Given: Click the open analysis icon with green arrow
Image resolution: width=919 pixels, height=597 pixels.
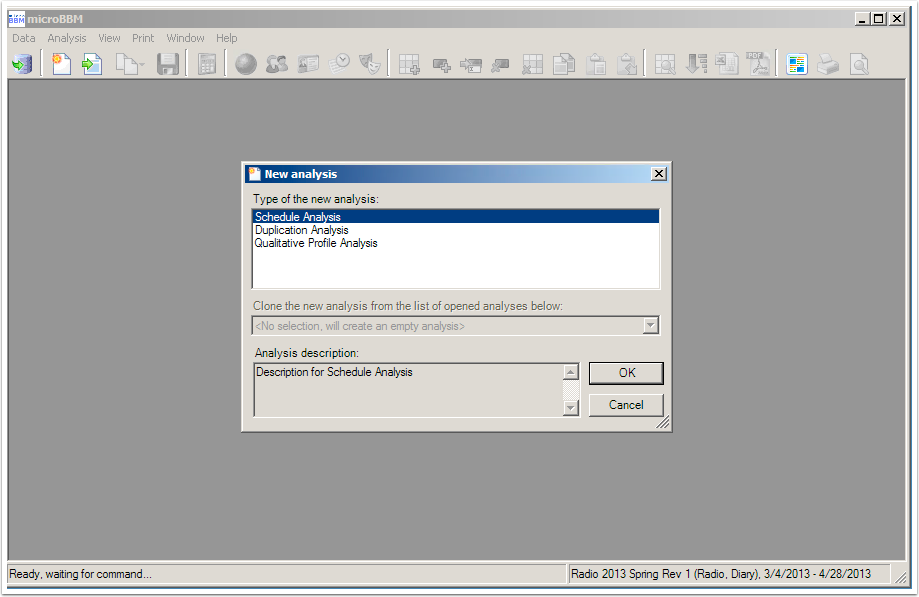Looking at the screenshot, I should (x=92, y=65).
